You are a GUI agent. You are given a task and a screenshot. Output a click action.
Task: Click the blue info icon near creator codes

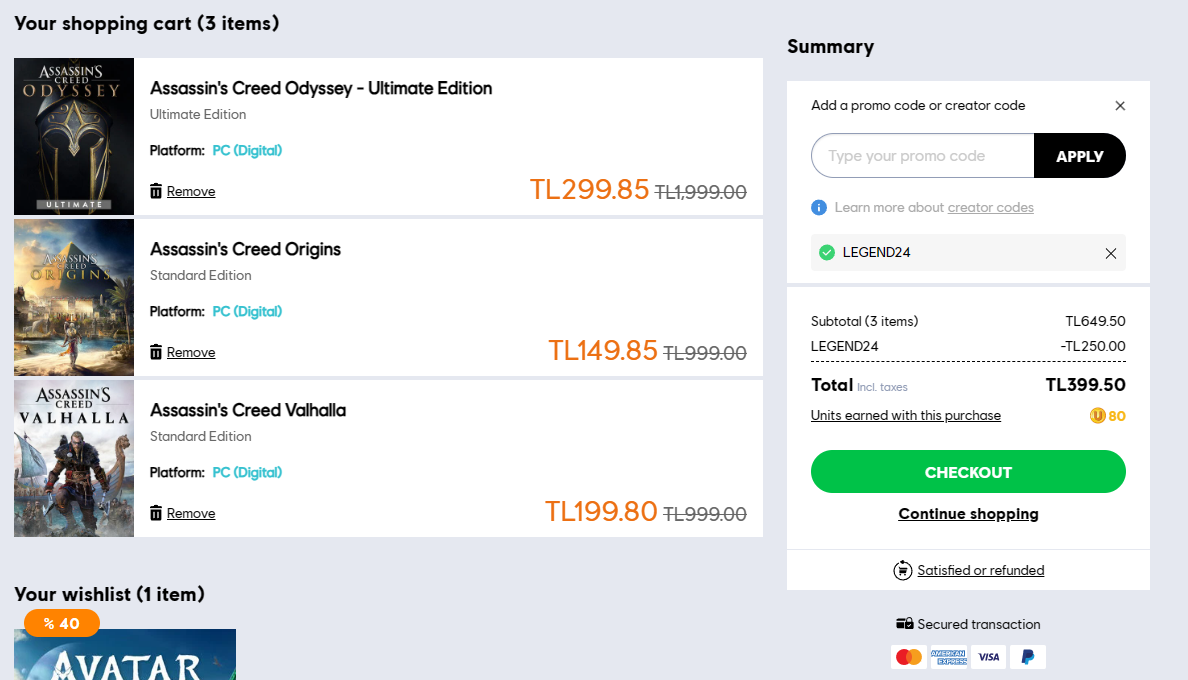(x=819, y=207)
